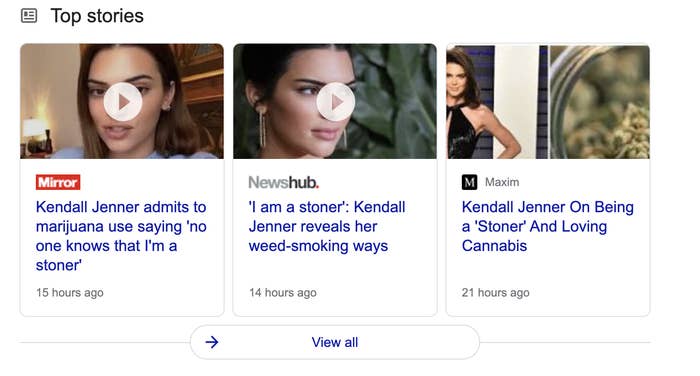Open the View all stories button
The width and height of the screenshot is (700, 376).
point(335,343)
